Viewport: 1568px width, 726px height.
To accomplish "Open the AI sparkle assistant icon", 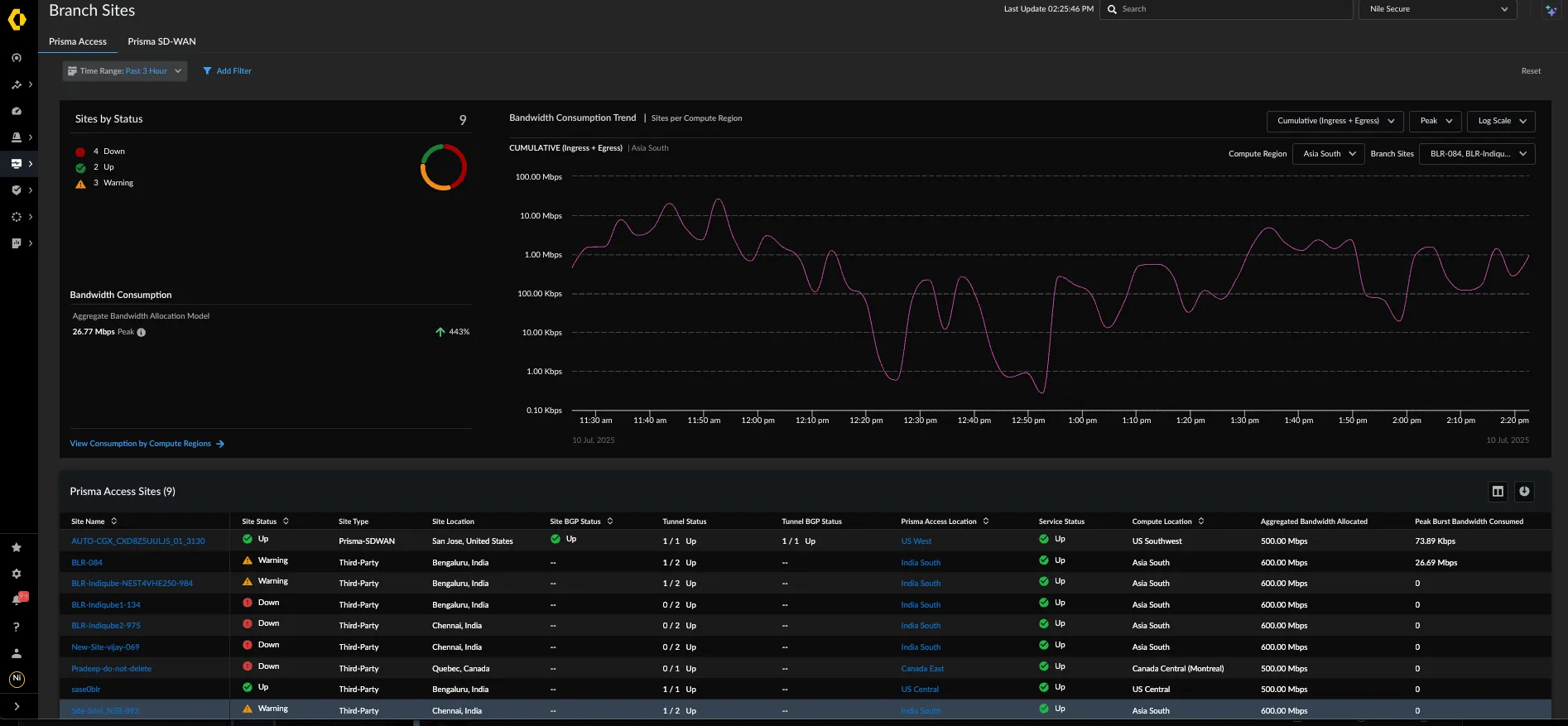I will coord(1551,10).
